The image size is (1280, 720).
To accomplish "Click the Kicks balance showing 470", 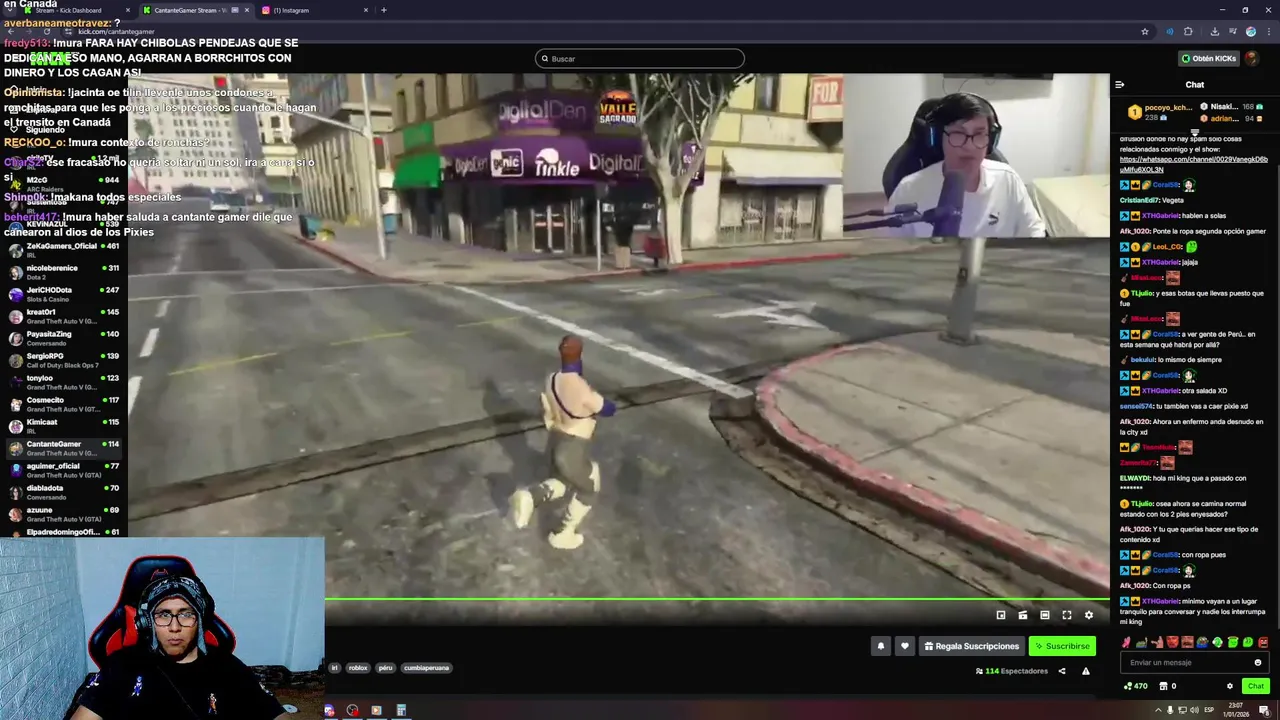I will point(1135,686).
